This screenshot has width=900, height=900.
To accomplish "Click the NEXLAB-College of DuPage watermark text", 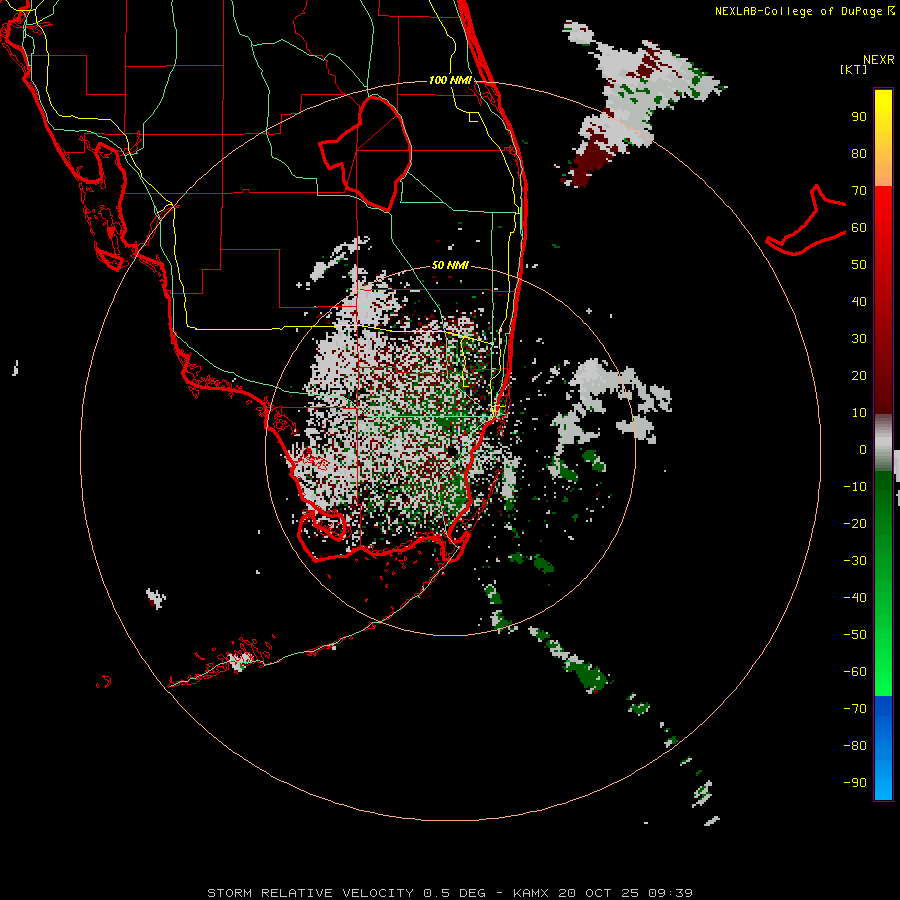I will [804, 11].
